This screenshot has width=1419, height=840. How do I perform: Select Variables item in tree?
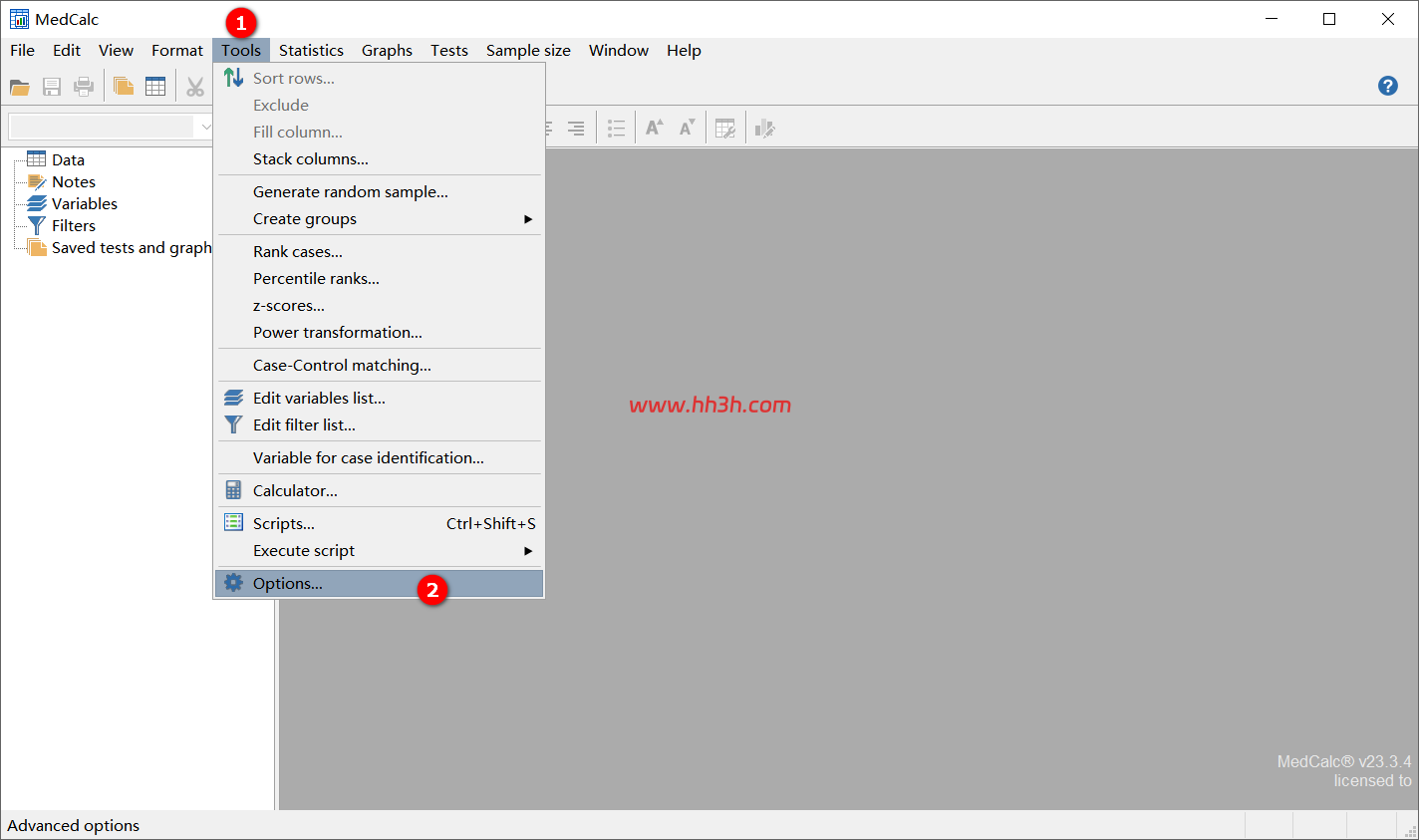(x=85, y=203)
